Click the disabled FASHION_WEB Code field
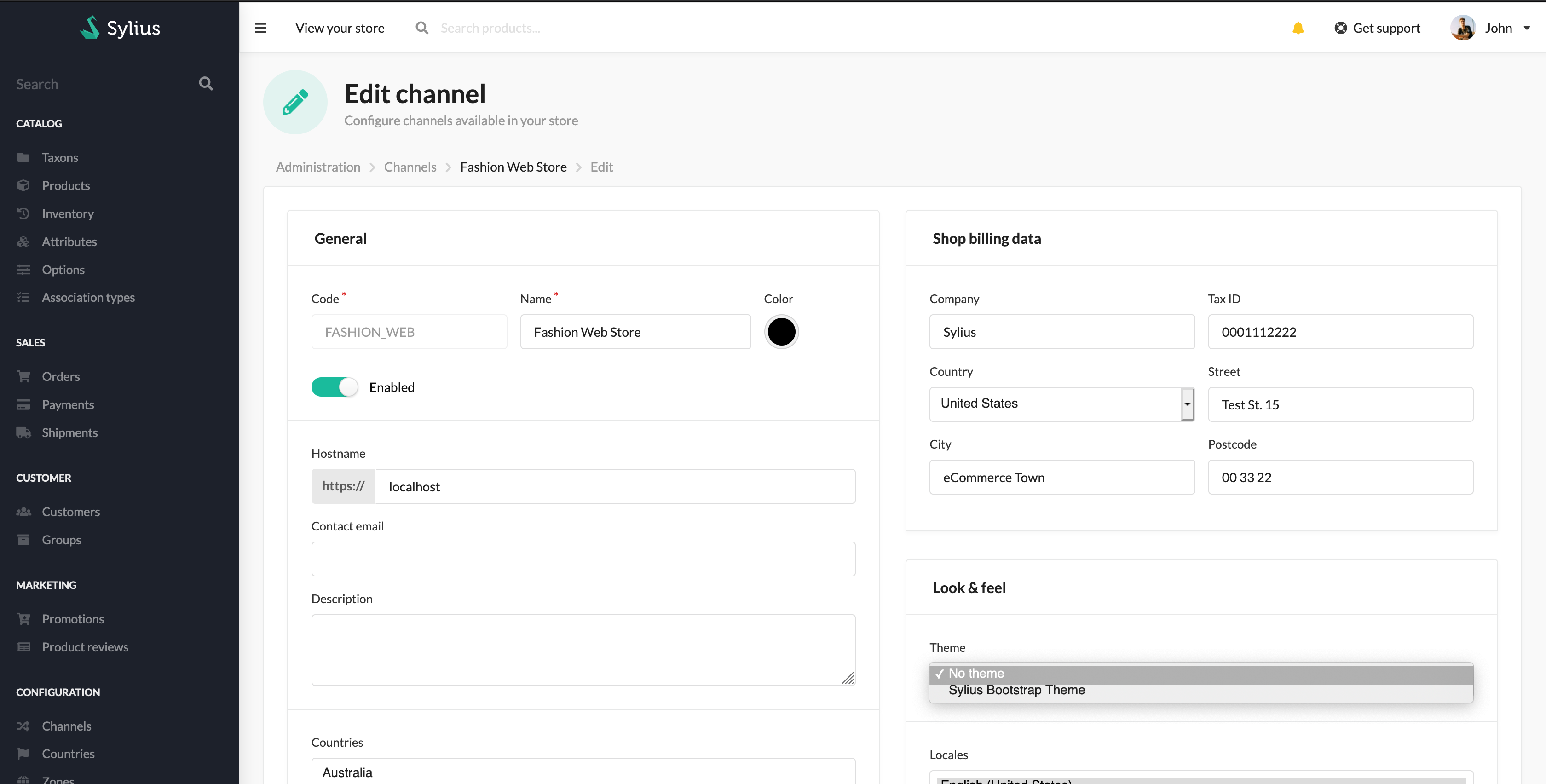This screenshot has width=1546, height=784. point(409,331)
